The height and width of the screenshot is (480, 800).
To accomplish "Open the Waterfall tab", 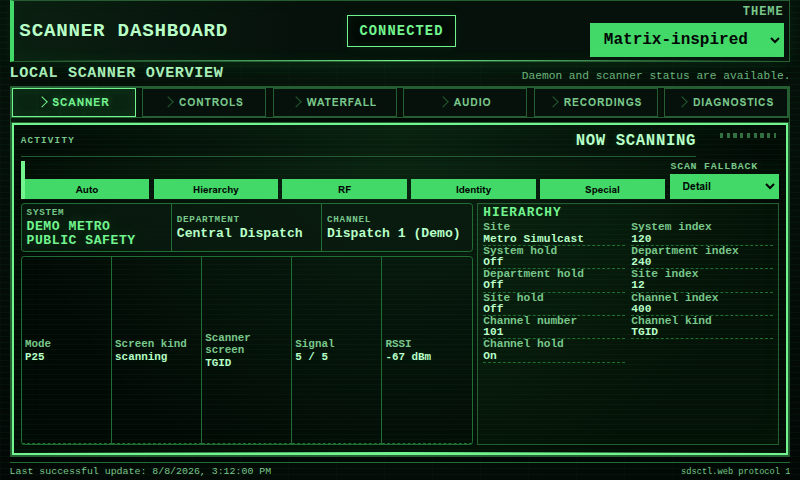I will (x=335, y=102).
